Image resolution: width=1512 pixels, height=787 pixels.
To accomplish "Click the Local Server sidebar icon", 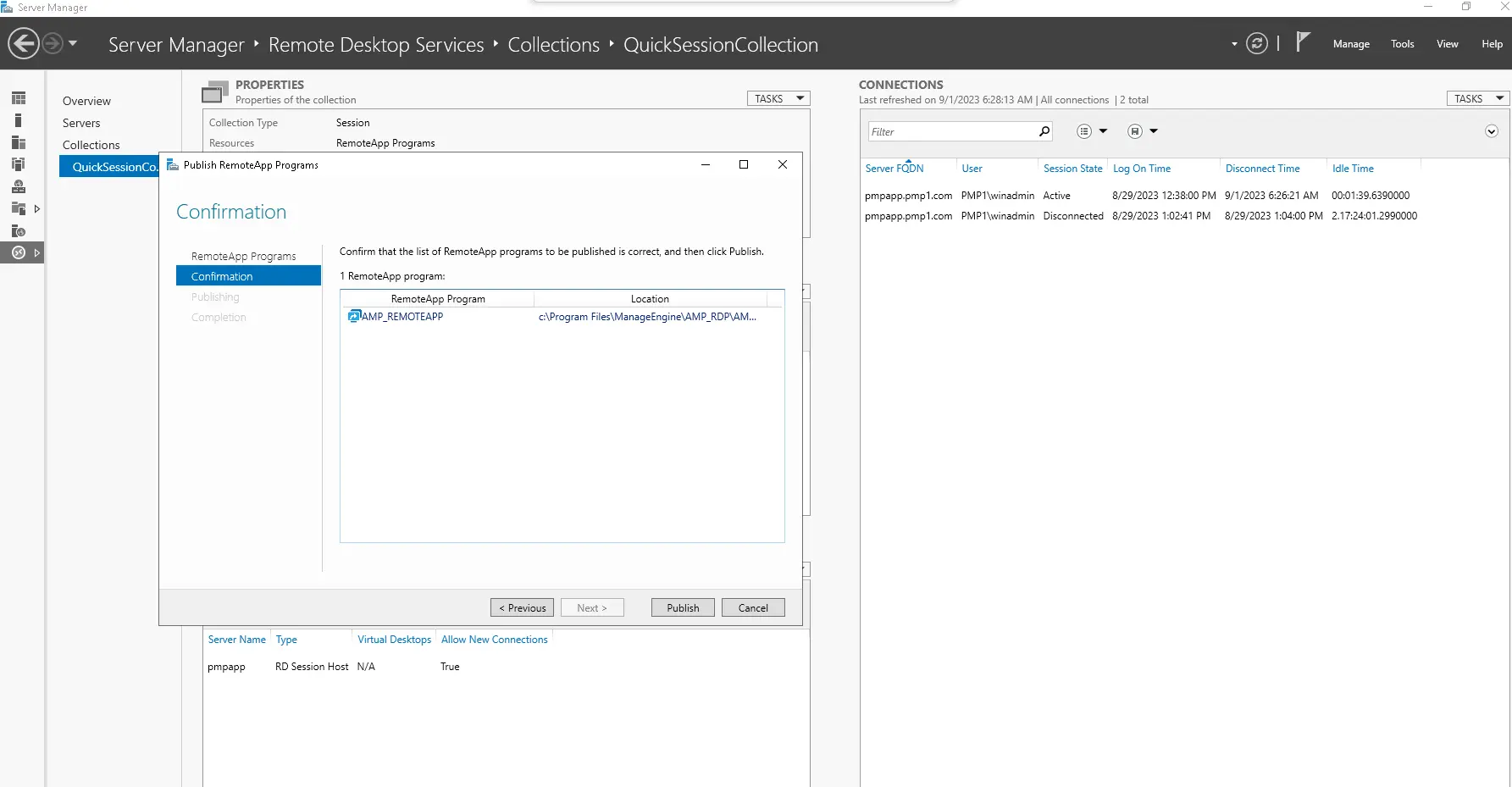I will [x=19, y=120].
